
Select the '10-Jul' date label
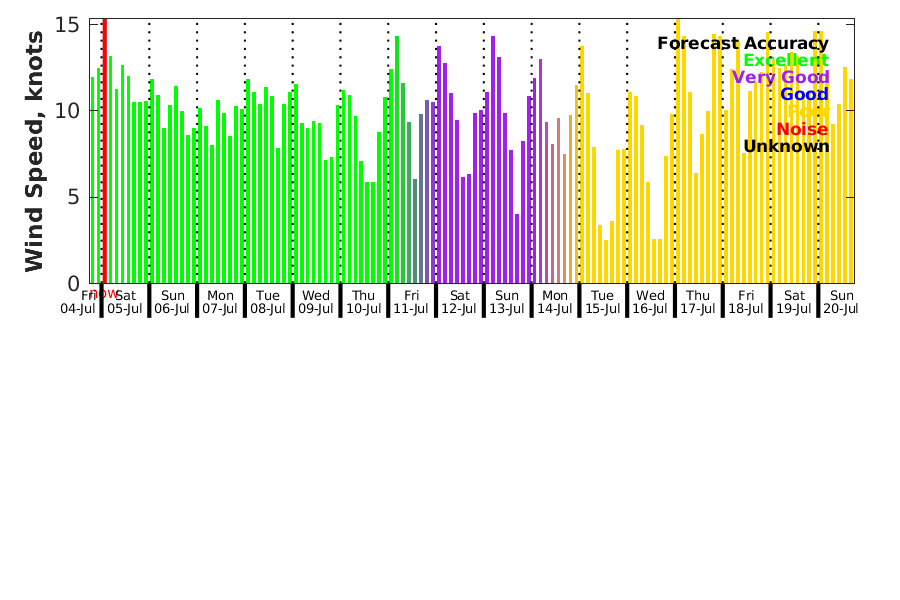pos(363,309)
